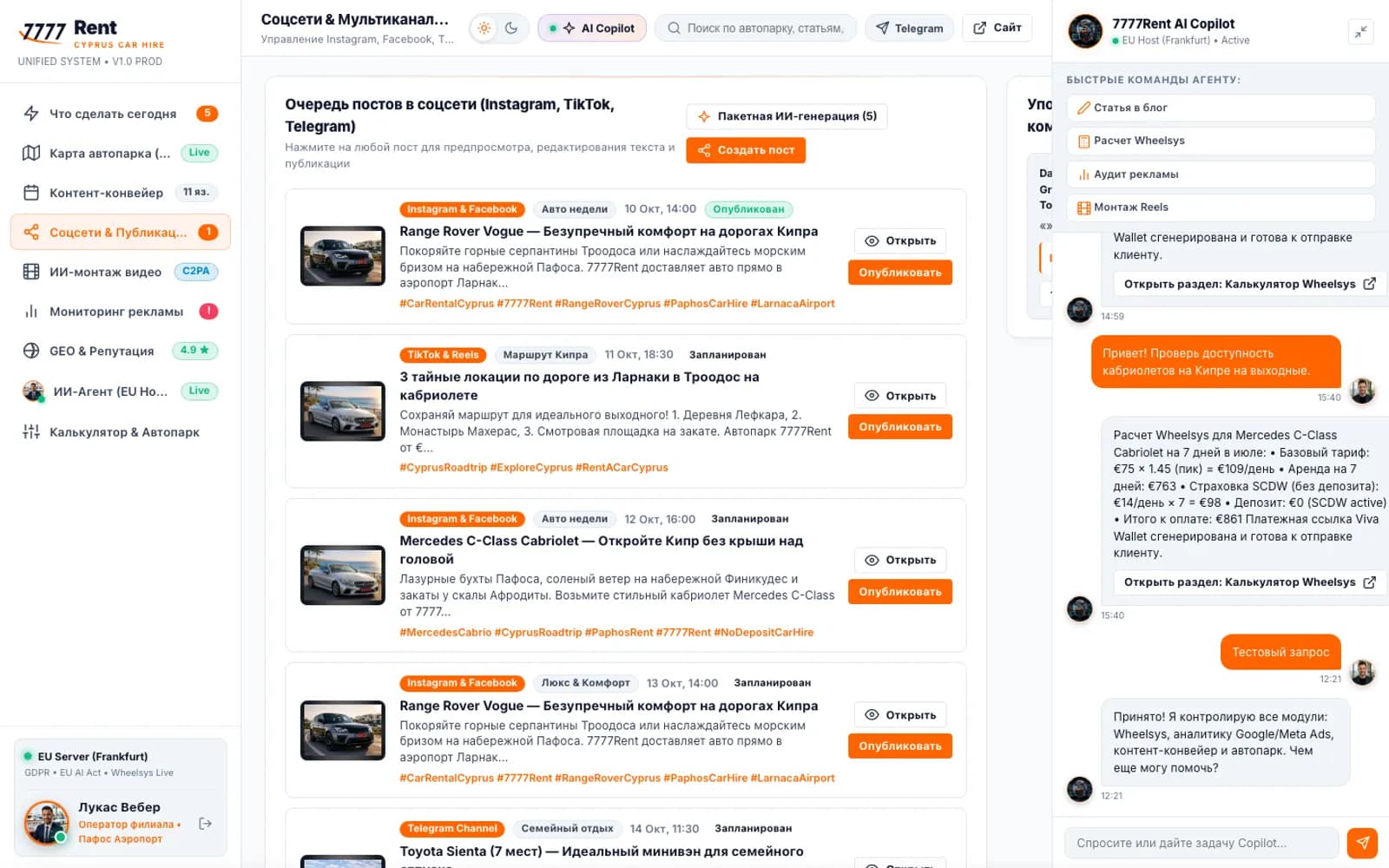This screenshot has width=1389, height=868.
Task: Open the AI Copilot panel button
Action: (592, 28)
